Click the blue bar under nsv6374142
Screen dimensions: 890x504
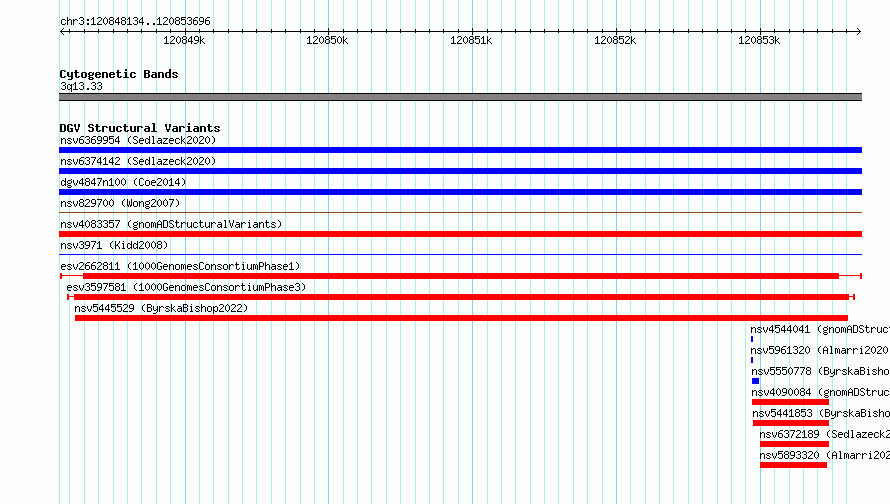click(x=460, y=171)
